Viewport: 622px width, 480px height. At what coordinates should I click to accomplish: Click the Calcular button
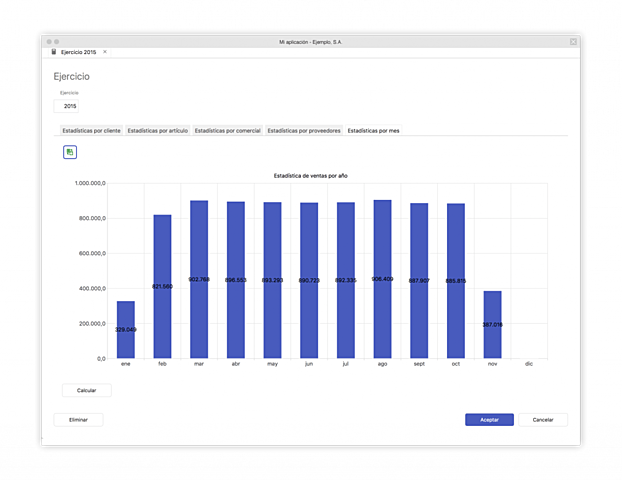pyautogui.click(x=86, y=390)
